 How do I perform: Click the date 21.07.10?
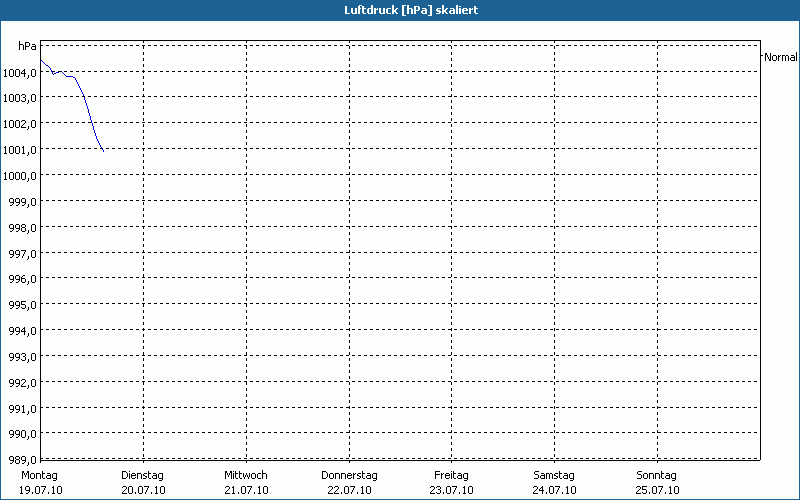point(246,491)
